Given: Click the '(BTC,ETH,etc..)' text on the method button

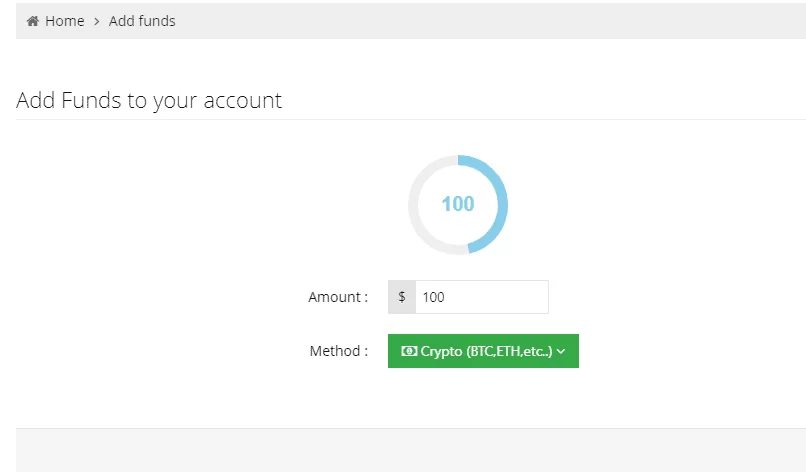Looking at the screenshot, I should [509, 351].
